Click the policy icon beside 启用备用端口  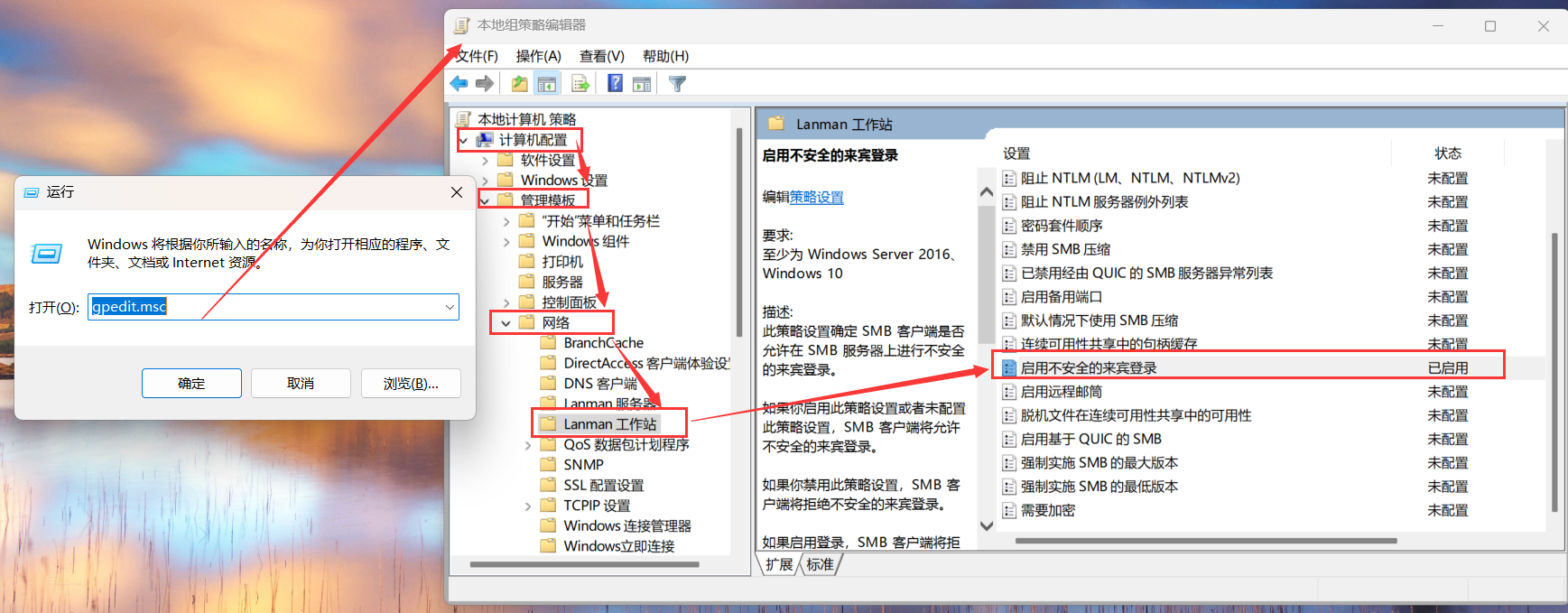[x=1009, y=297]
